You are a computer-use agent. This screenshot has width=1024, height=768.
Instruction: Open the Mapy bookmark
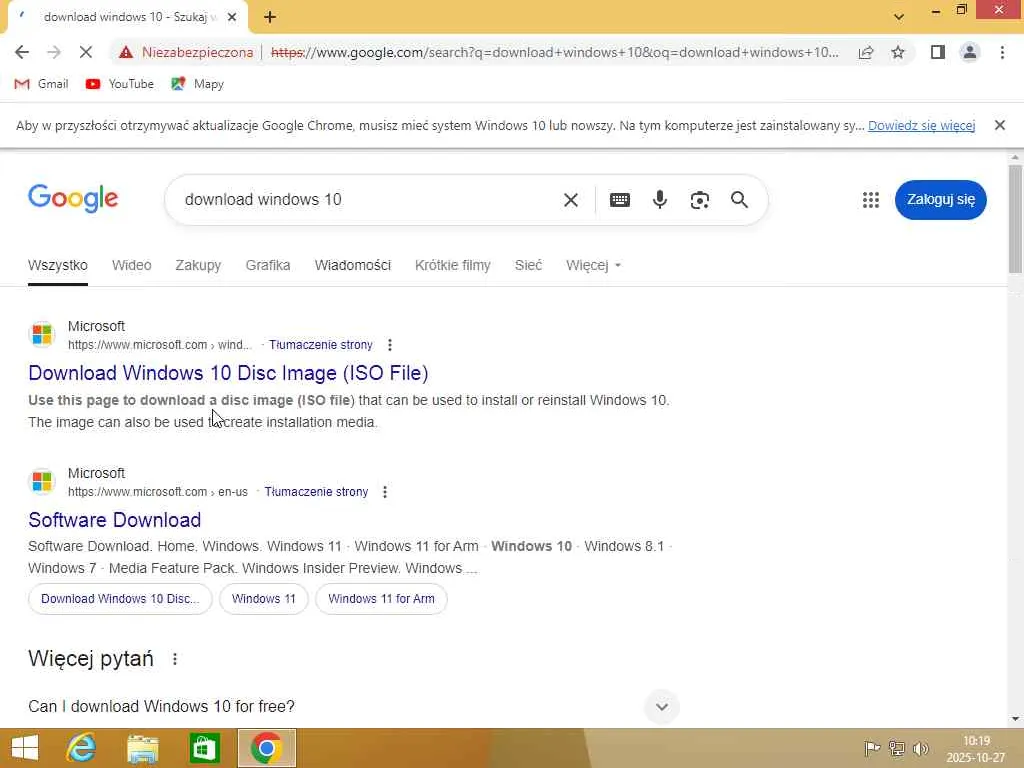[x=197, y=84]
